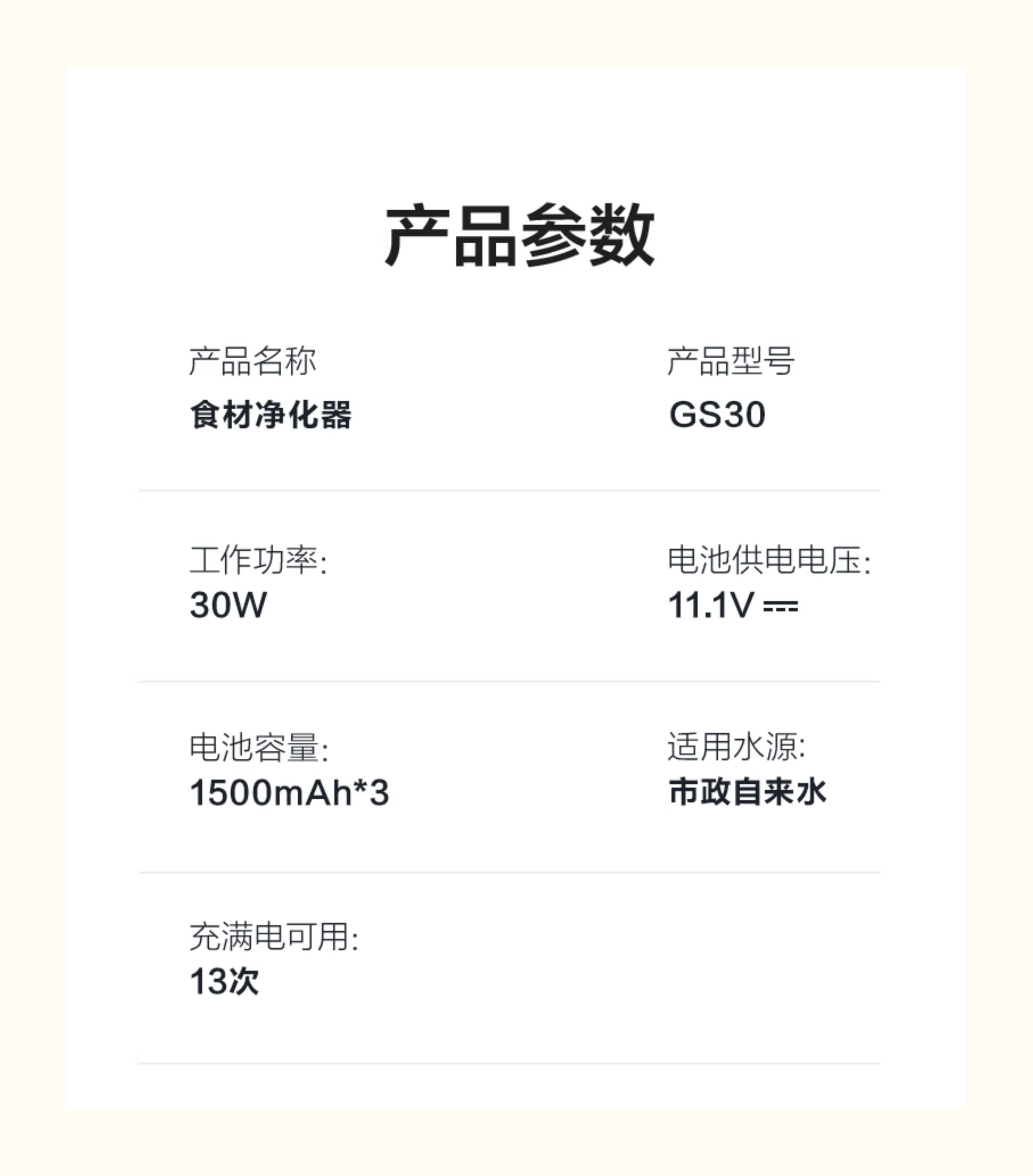Select the 食材净化器 product name text
Viewport: 1033px width, 1176px height.
(x=270, y=414)
